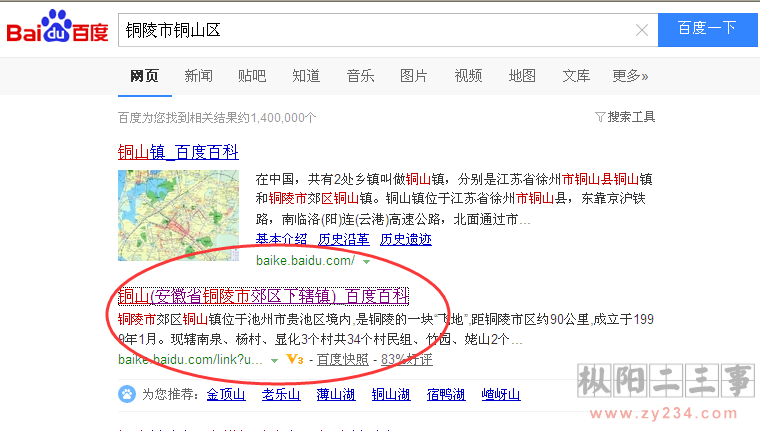This screenshot has width=760, height=431.
Task: Click the green baike.baidu.com/link?u... URL text
Action: (190, 360)
